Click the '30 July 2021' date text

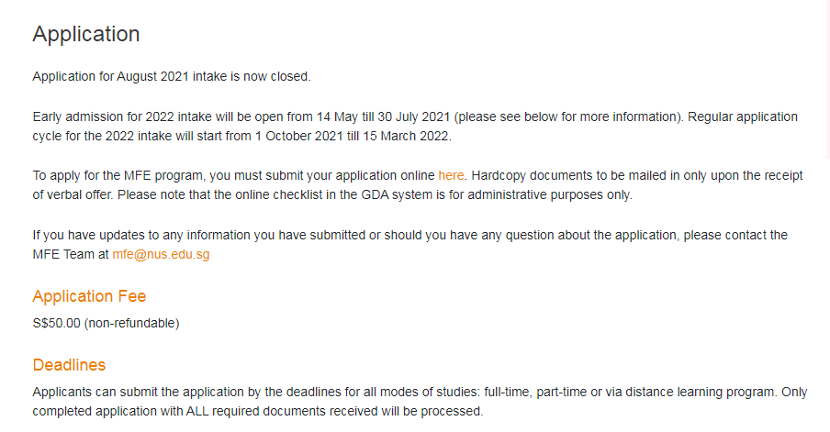click(x=413, y=116)
